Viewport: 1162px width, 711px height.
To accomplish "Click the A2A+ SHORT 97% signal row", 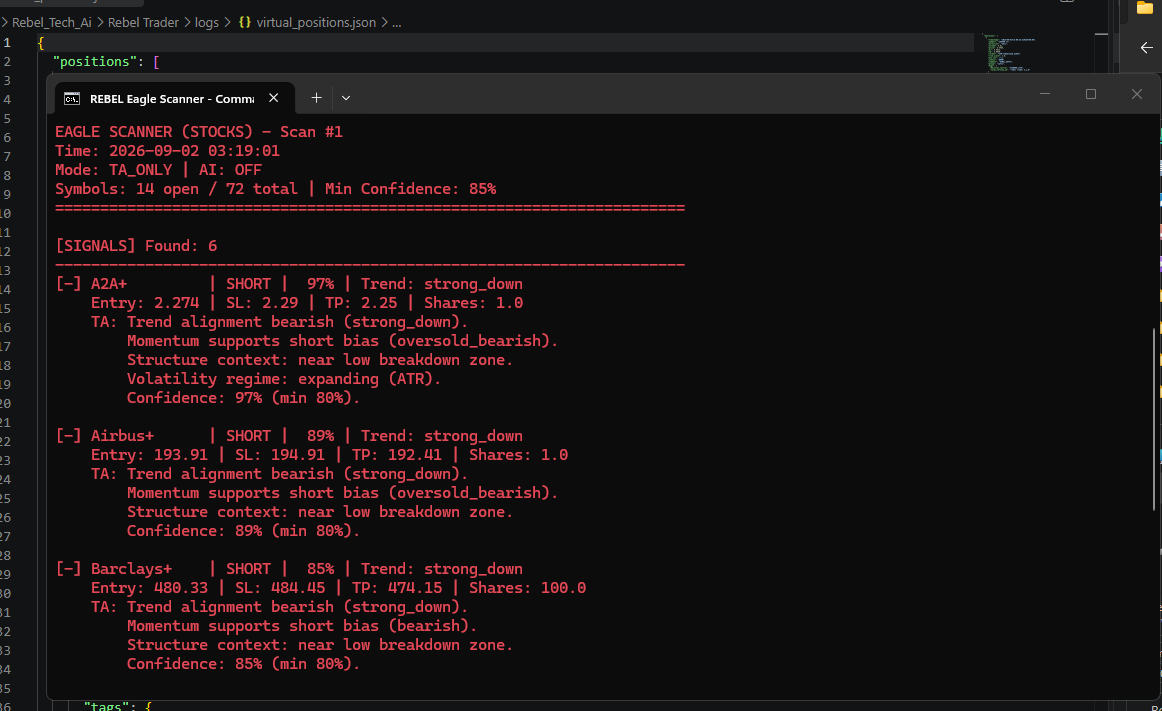I will 289,284.
